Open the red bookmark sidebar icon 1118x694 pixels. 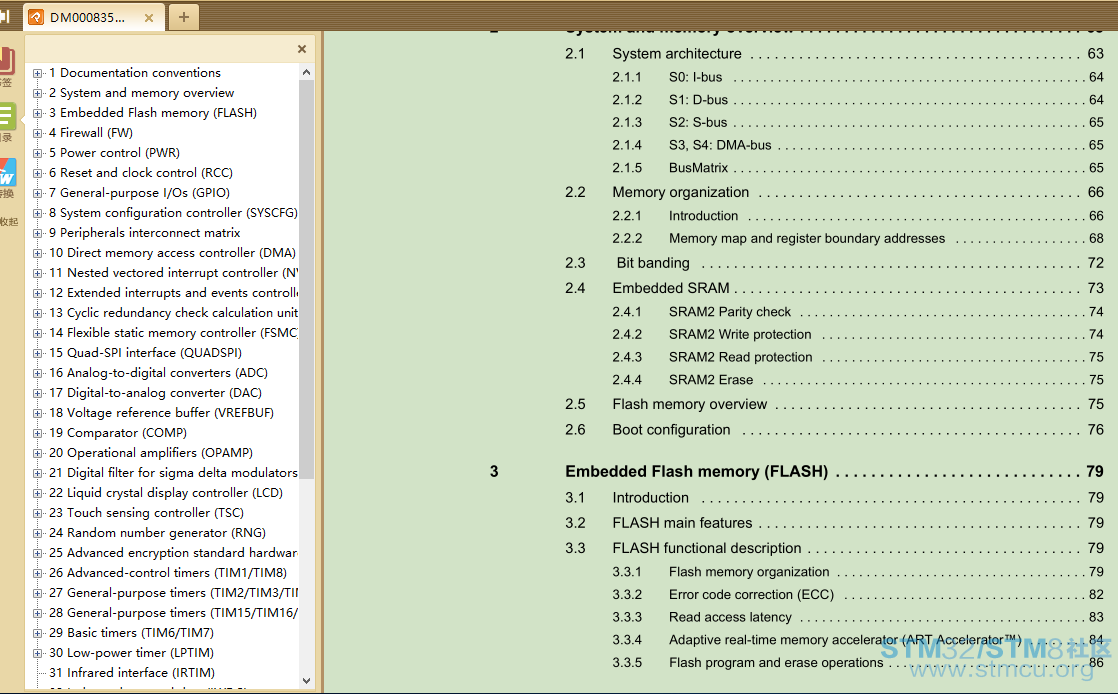click(x=7, y=61)
